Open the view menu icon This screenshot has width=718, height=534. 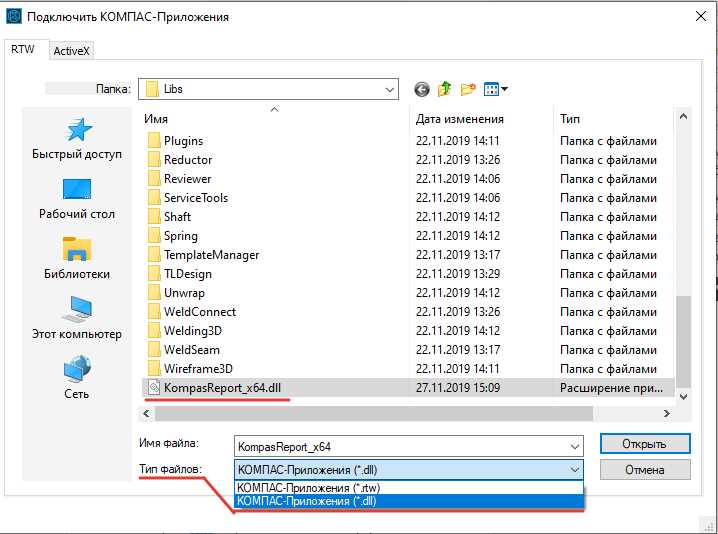coord(495,89)
